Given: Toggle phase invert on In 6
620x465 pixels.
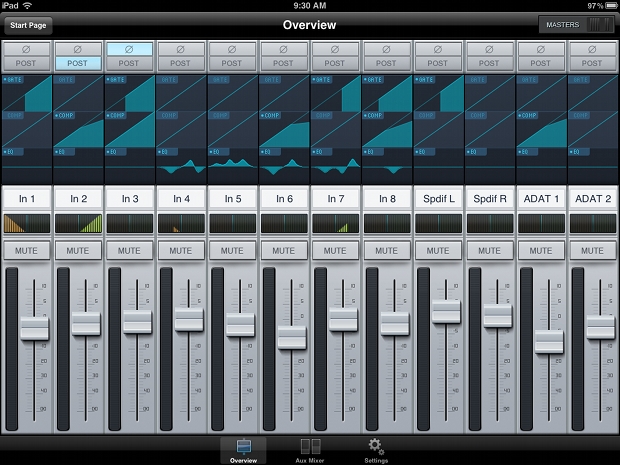Looking at the screenshot, I should click(x=284, y=49).
